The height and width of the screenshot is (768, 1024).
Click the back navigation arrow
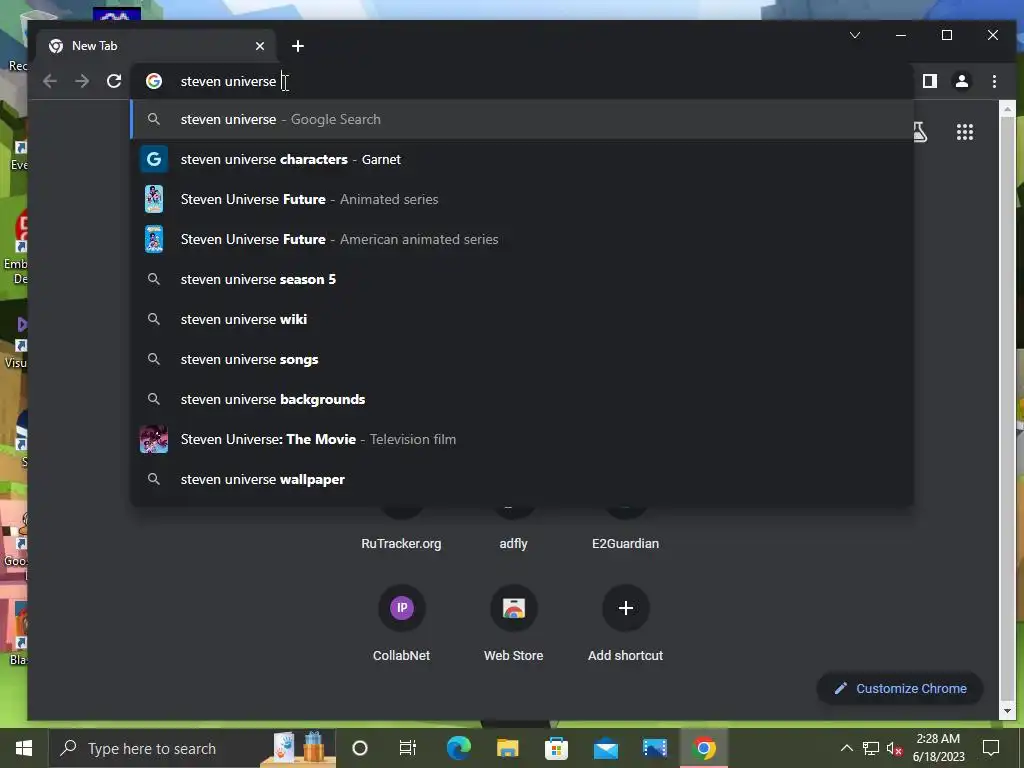50,81
